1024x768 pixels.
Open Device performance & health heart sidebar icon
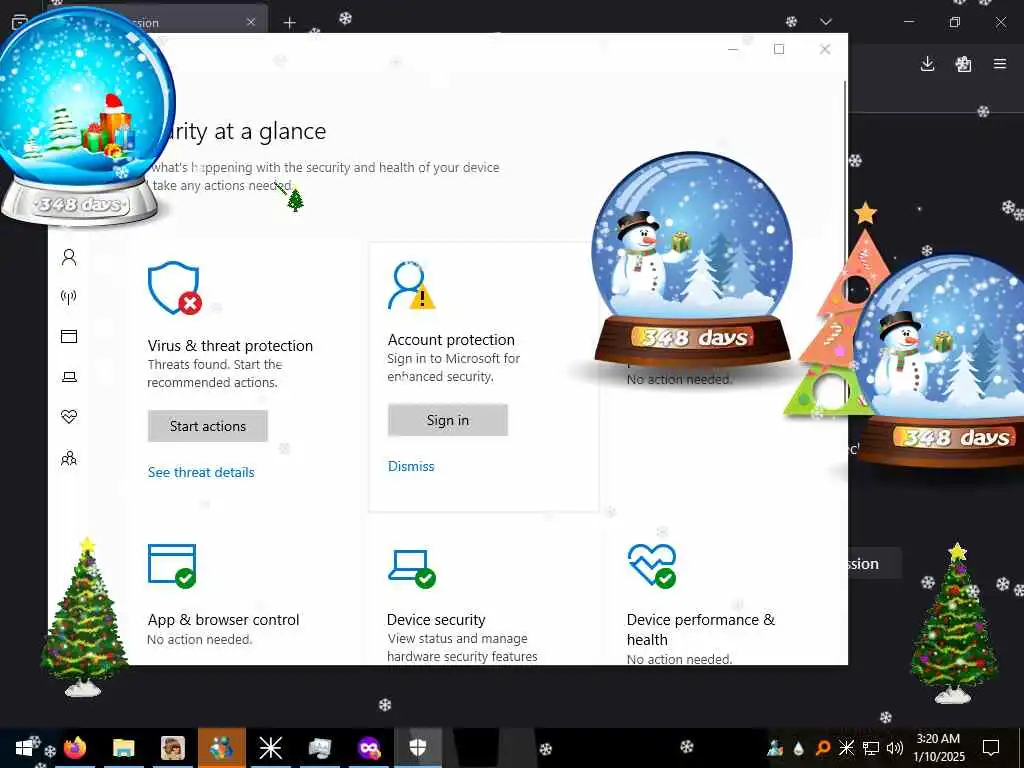69,417
